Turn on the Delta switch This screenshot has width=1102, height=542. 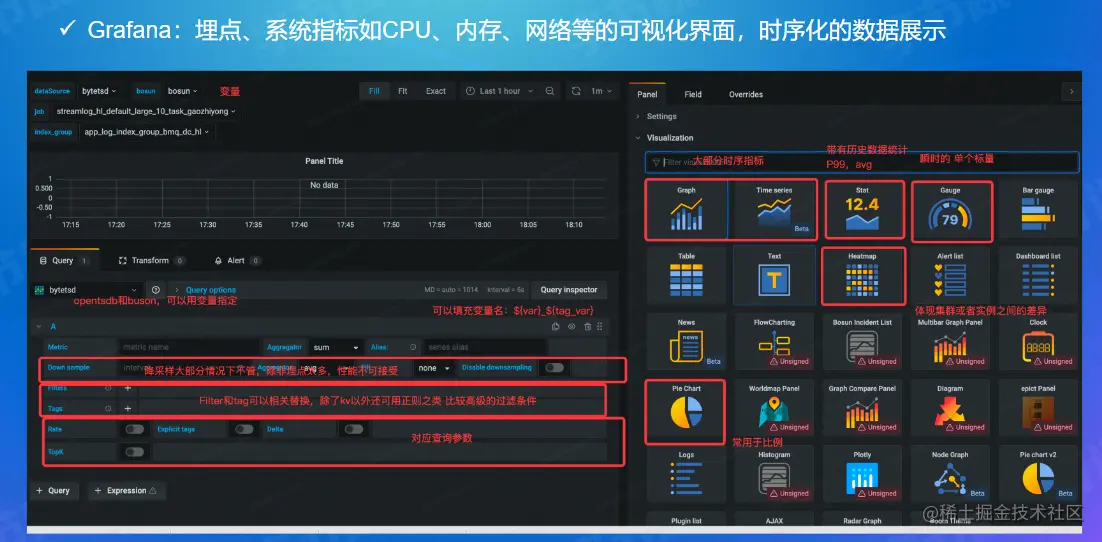(354, 429)
